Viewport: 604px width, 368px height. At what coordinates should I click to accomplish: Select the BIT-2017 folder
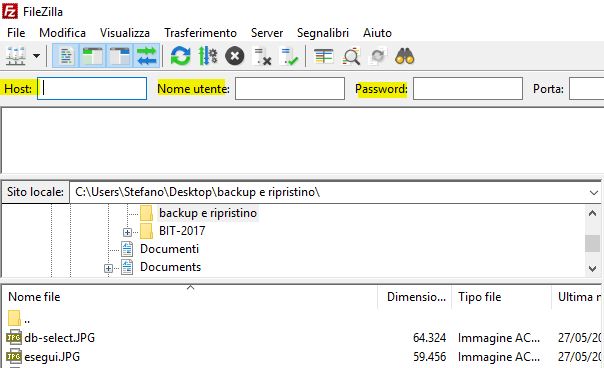[182, 231]
